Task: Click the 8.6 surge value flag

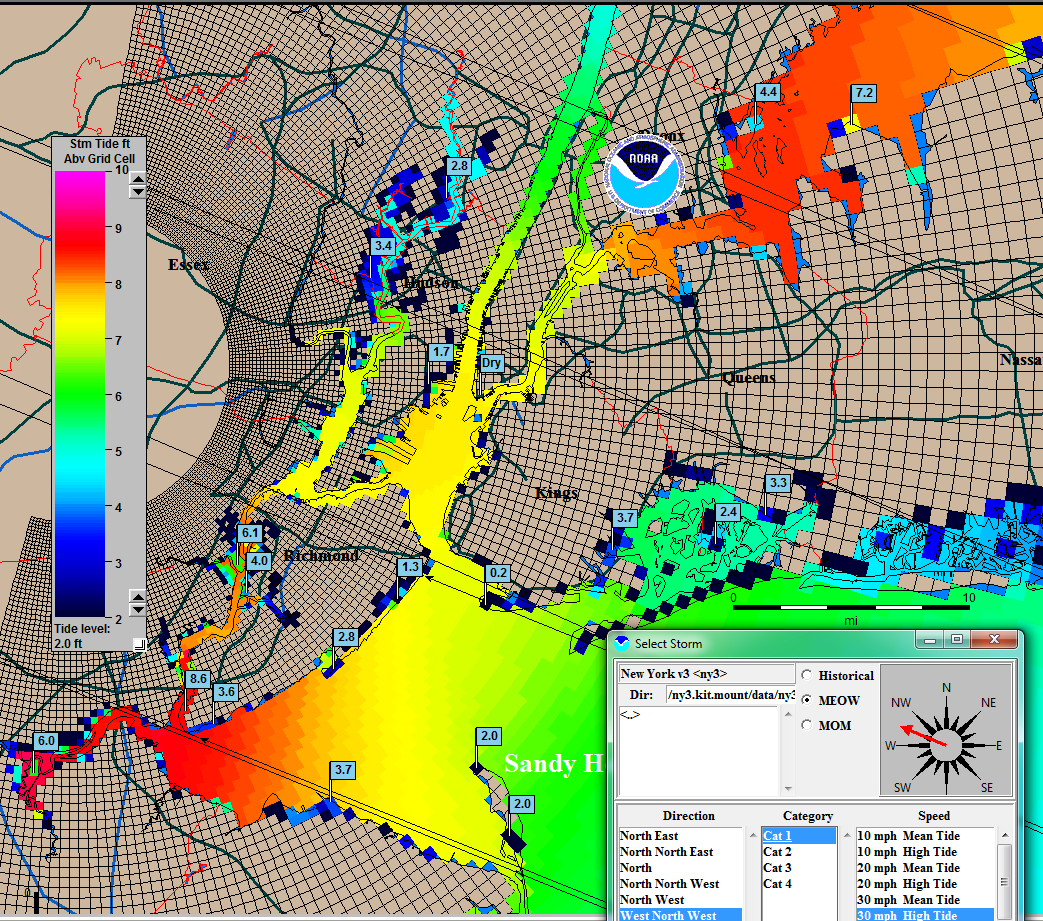Action: (198, 678)
